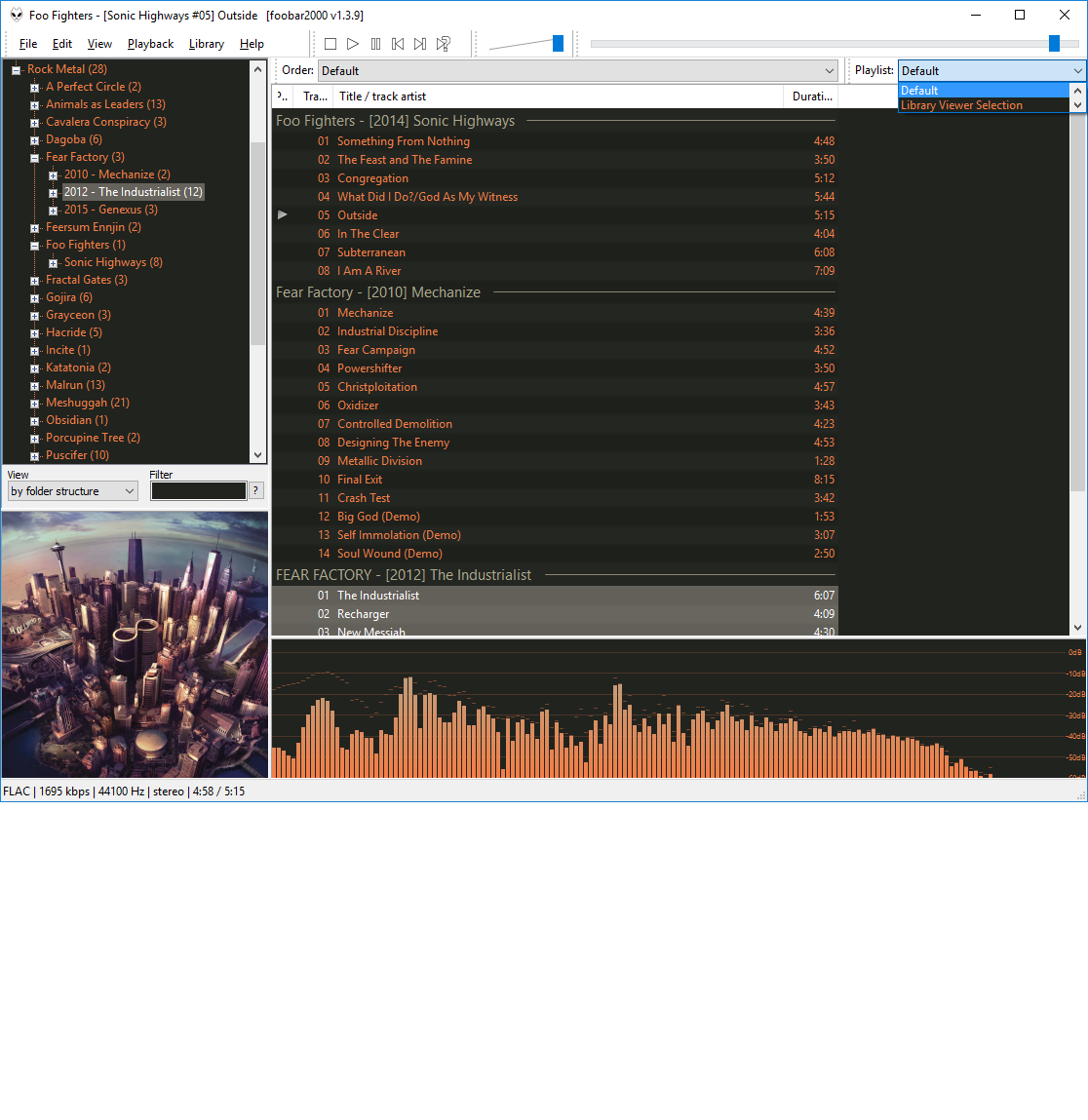
Task: Select Katatonia (2) in library tree
Action: pos(79,367)
